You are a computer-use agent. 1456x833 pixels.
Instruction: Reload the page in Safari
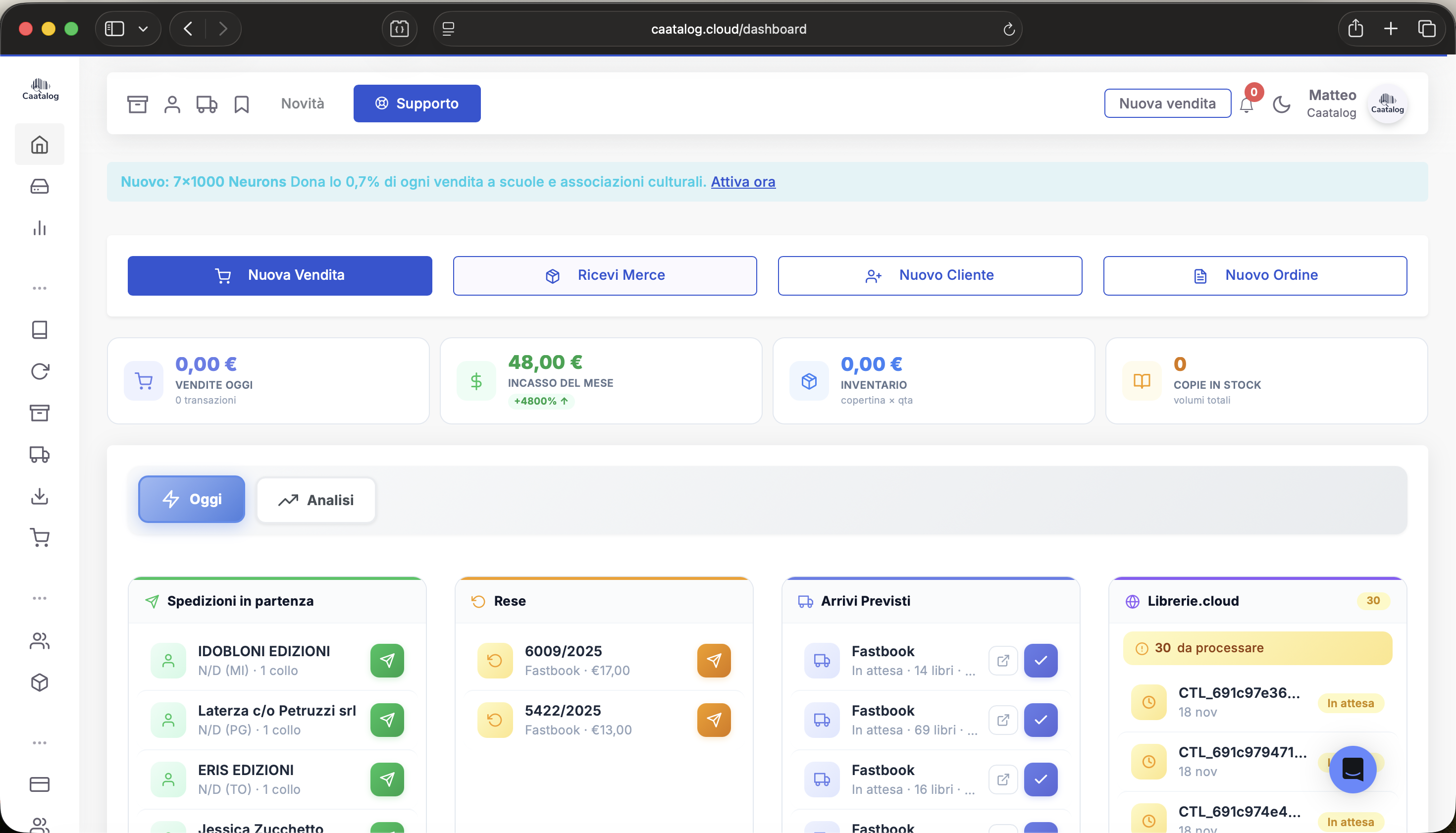(x=1009, y=29)
